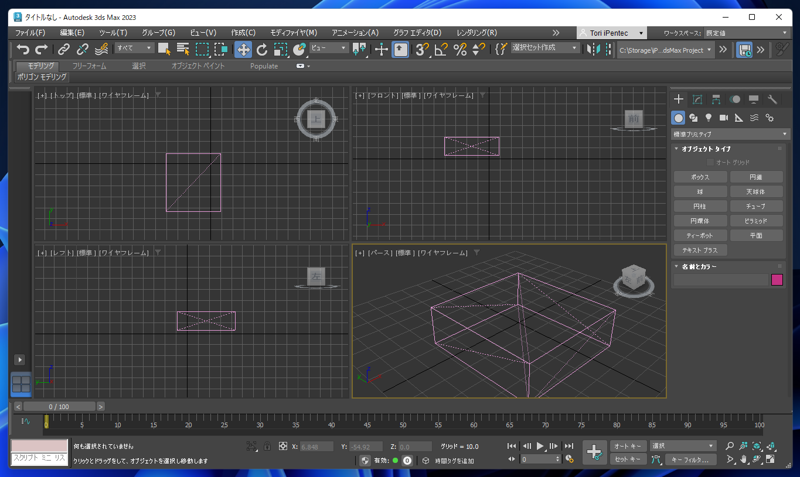Open the Hierarchy command panel tab
Viewport: 800px width, 477px height.
[x=716, y=99]
